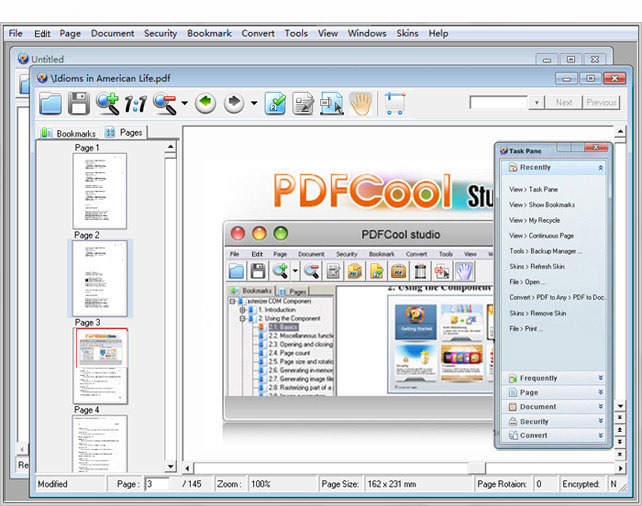Open the View menu

(x=328, y=33)
